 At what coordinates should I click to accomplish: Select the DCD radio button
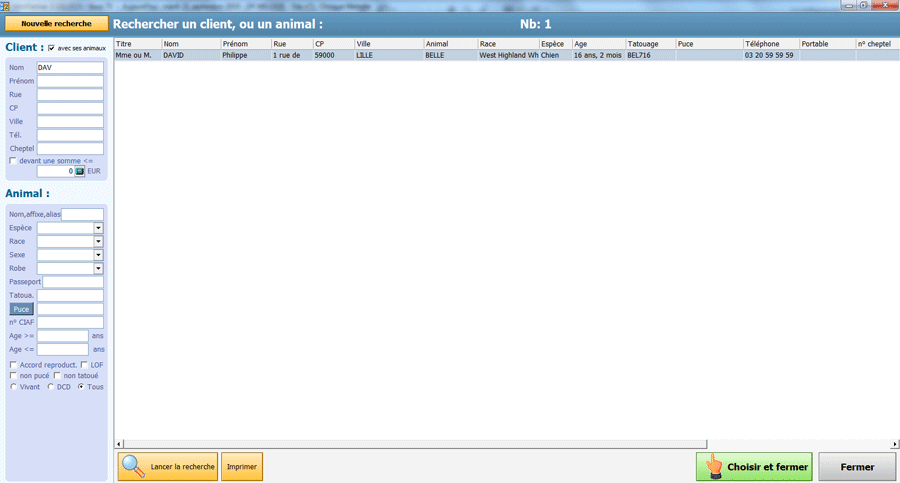tap(51, 387)
